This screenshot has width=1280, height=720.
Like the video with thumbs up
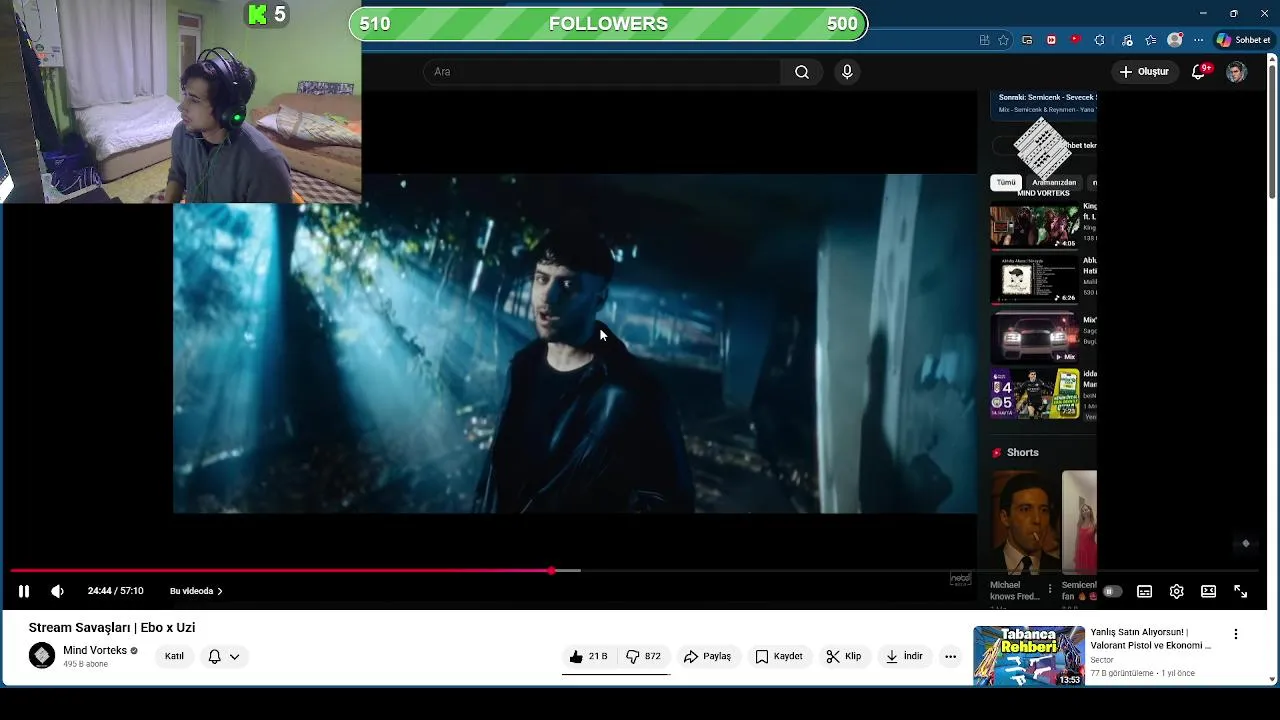tap(588, 656)
